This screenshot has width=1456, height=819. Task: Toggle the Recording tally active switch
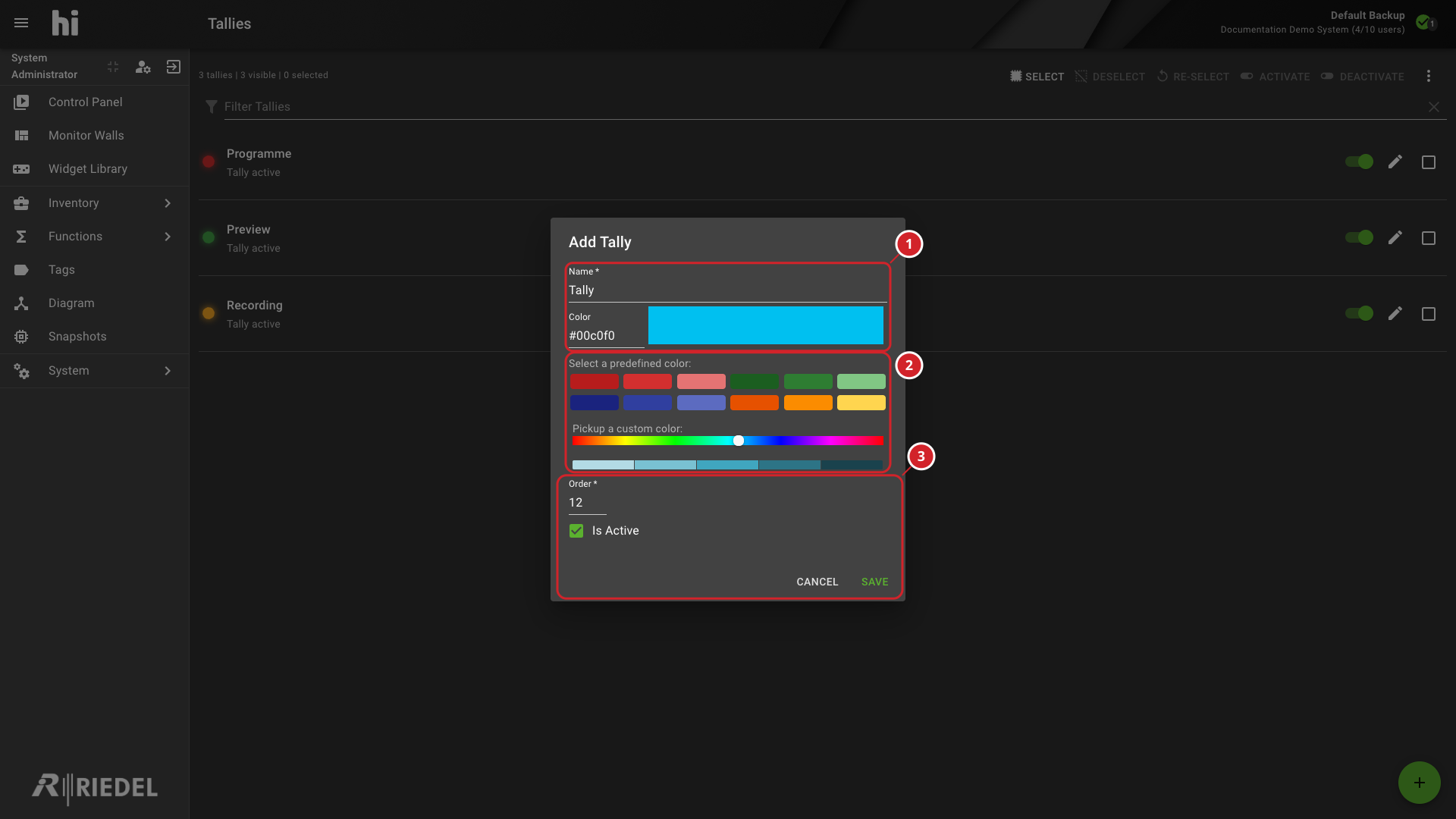1359,313
